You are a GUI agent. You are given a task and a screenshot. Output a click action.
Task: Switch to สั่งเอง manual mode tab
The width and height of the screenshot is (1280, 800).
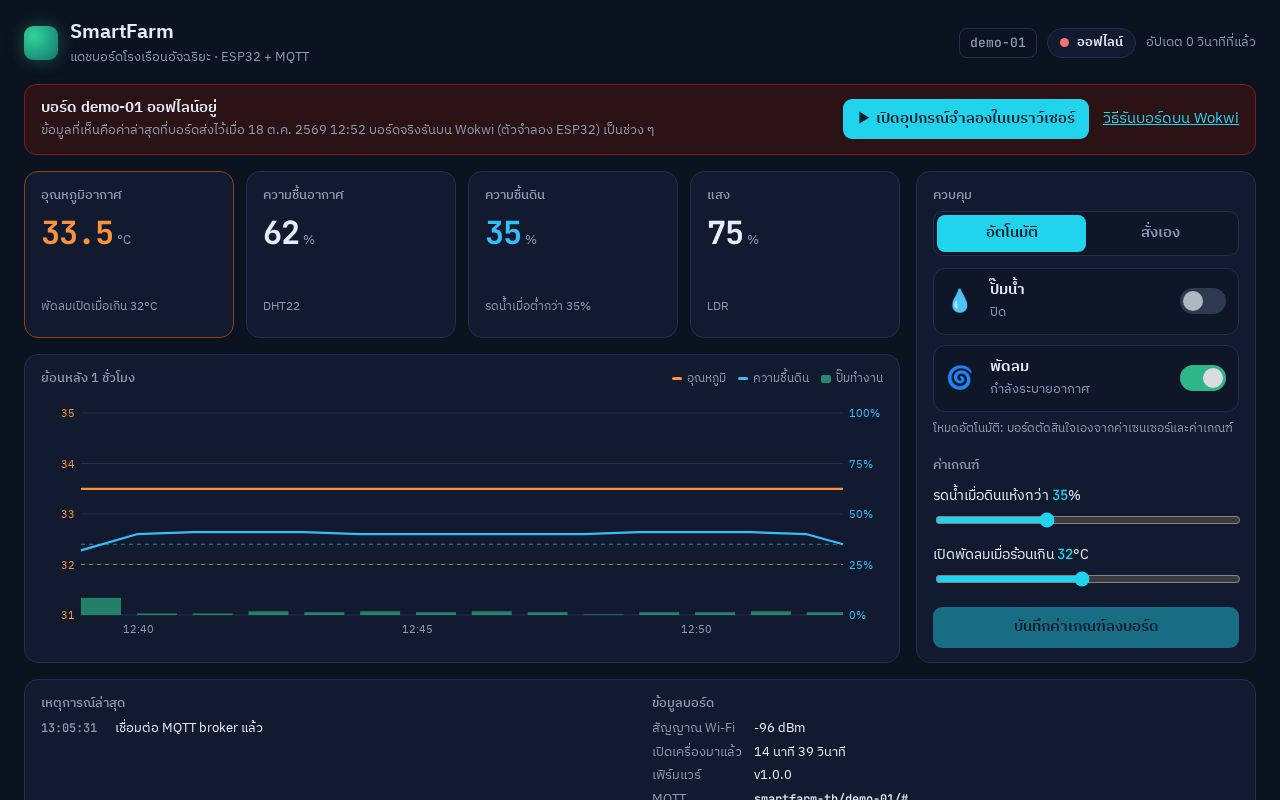tap(1160, 233)
